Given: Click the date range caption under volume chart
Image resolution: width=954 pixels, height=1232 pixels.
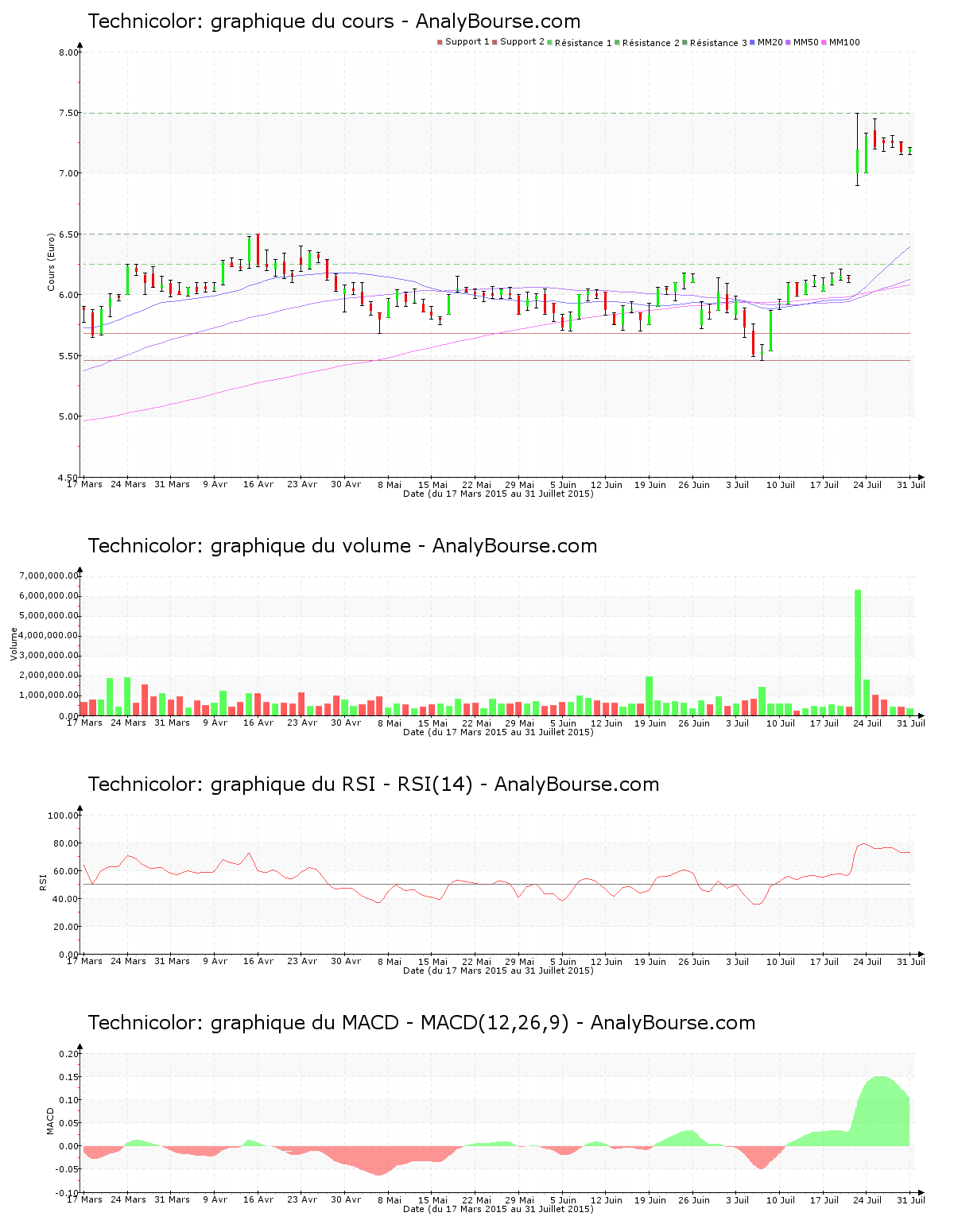Looking at the screenshot, I should point(498,732).
